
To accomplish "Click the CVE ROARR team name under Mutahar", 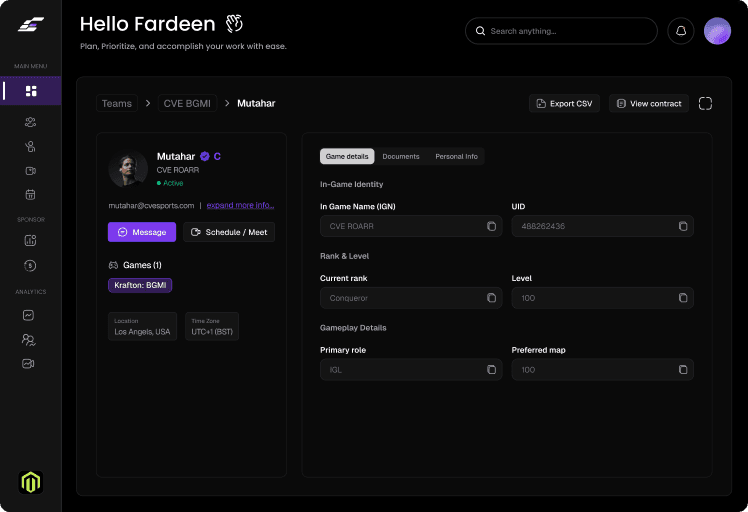I will 178,170.
